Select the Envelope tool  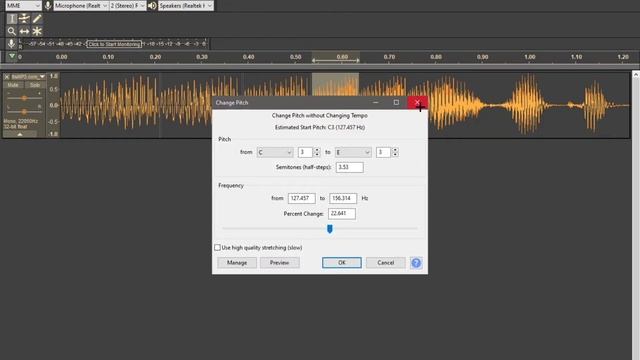pyautogui.click(x=24, y=19)
